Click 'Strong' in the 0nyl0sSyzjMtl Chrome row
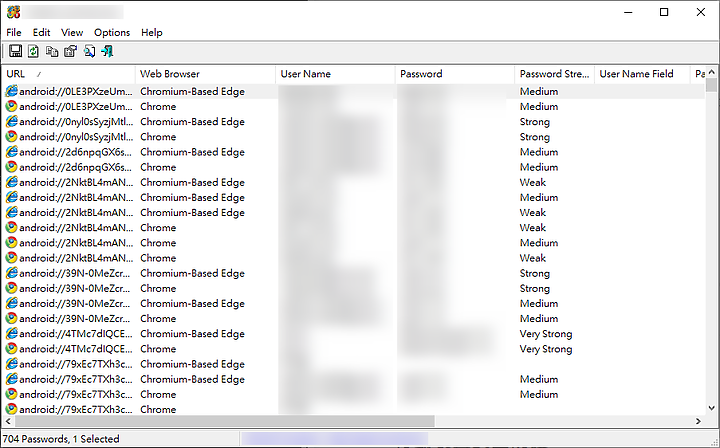Viewport: 720px width, 448px height. pyautogui.click(x=534, y=137)
